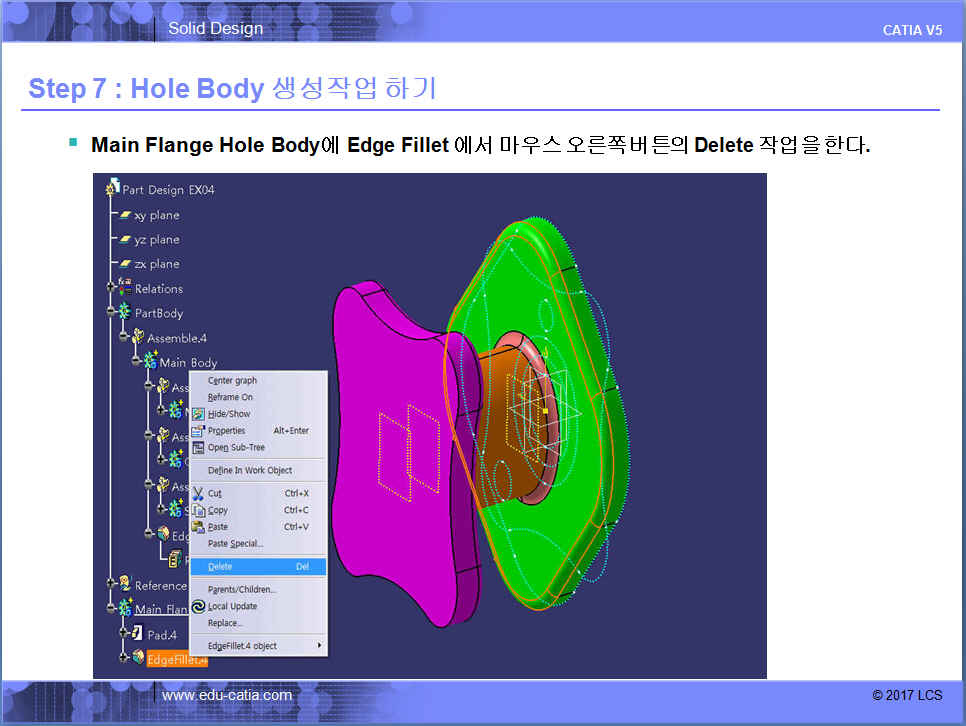Collapse the PartBody tree node
This screenshot has width=966, height=726.
(x=112, y=312)
